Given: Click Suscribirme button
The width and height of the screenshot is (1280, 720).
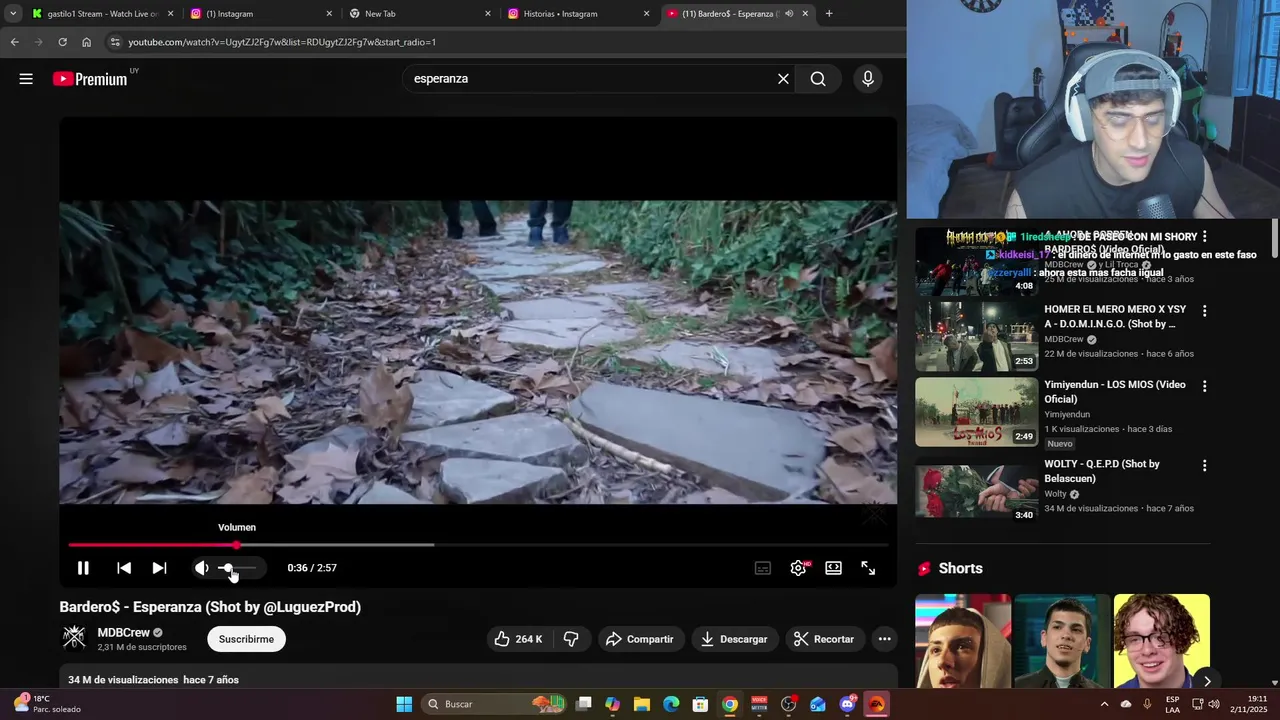Looking at the screenshot, I should (246, 639).
